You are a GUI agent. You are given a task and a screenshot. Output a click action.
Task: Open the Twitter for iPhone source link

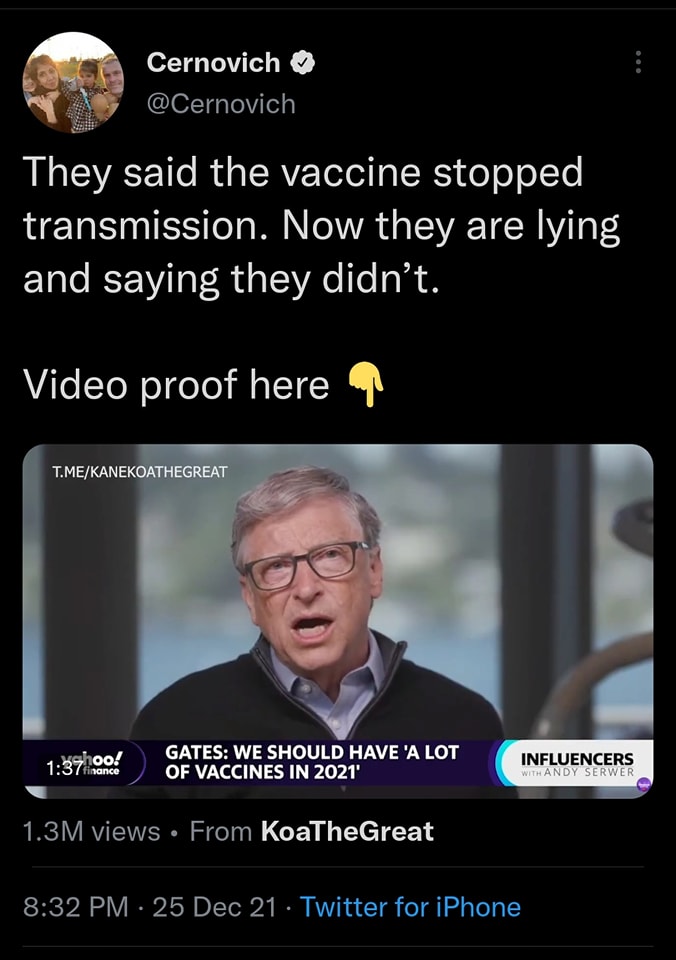click(410, 907)
